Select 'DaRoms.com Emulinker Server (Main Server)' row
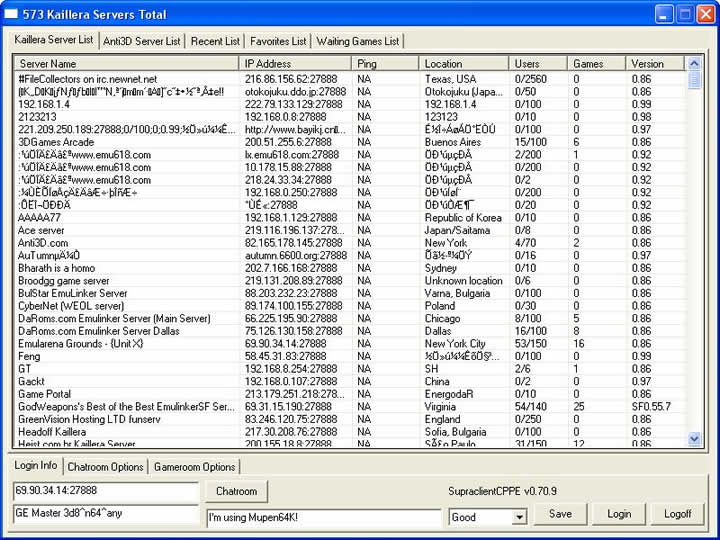 349,318
